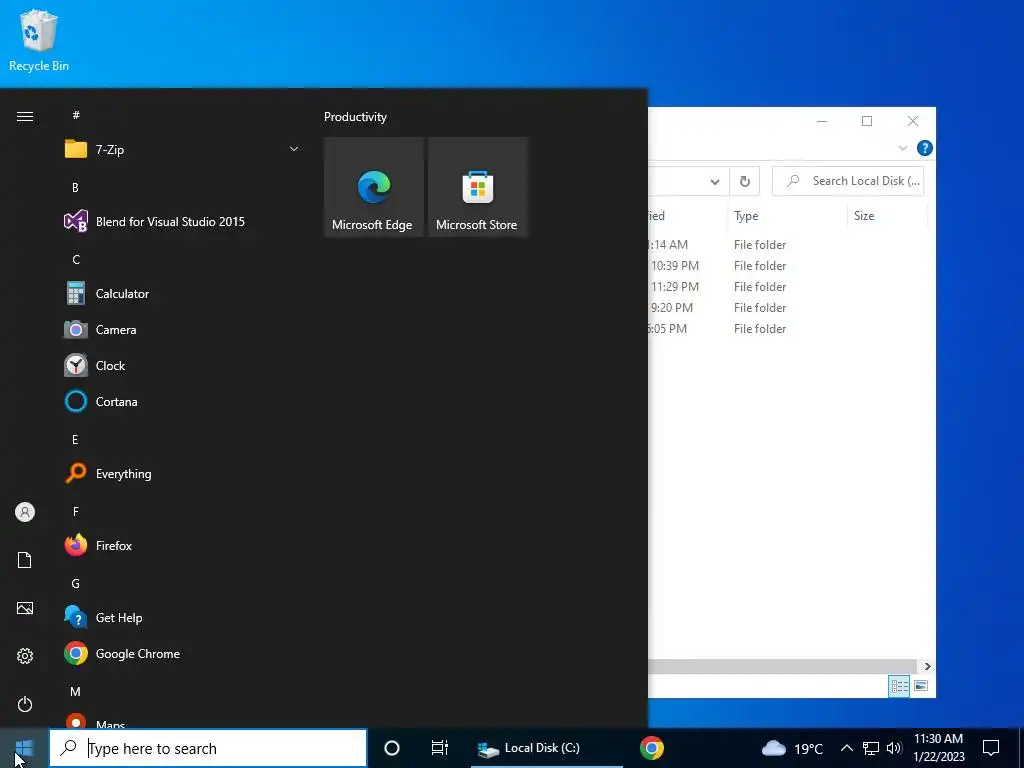Click the letter B section header
1024x768 pixels.
[75, 187]
